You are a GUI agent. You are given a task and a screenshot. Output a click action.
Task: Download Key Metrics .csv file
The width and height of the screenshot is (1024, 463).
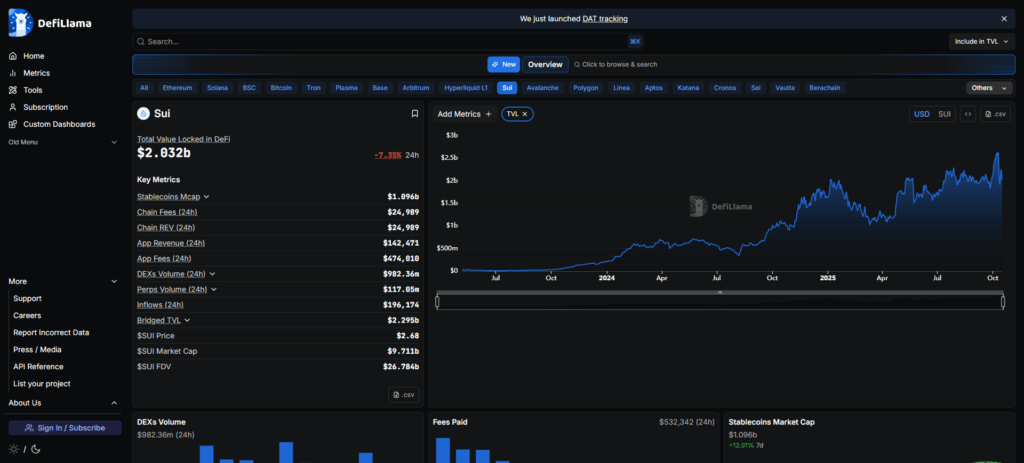click(402, 395)
